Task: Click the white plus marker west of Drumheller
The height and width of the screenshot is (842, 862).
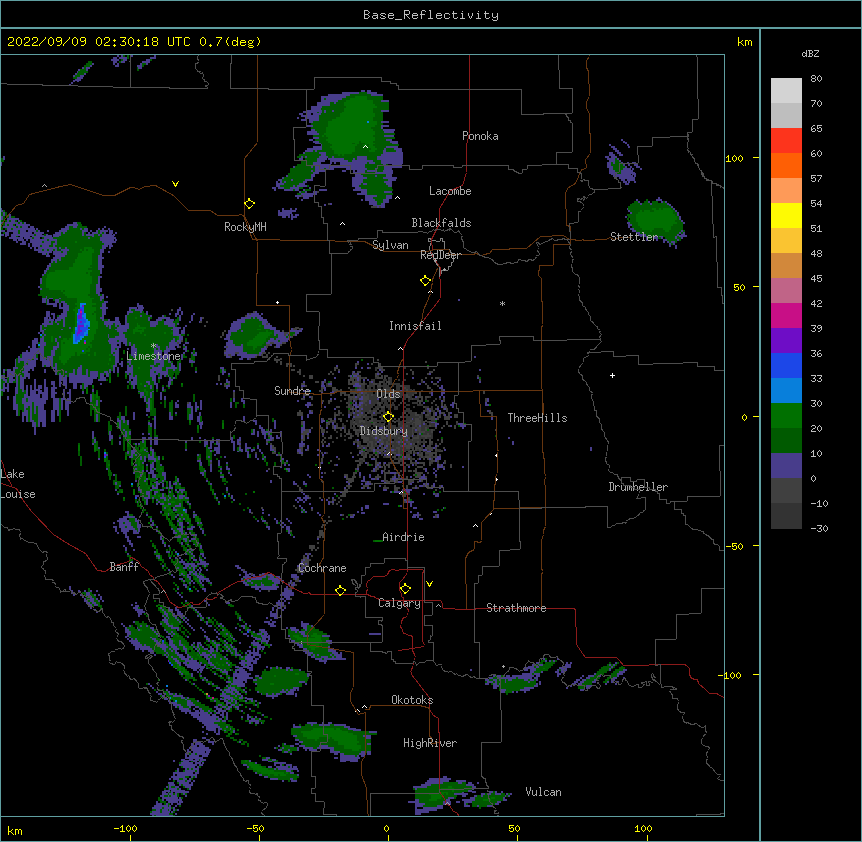Action: 612,375
